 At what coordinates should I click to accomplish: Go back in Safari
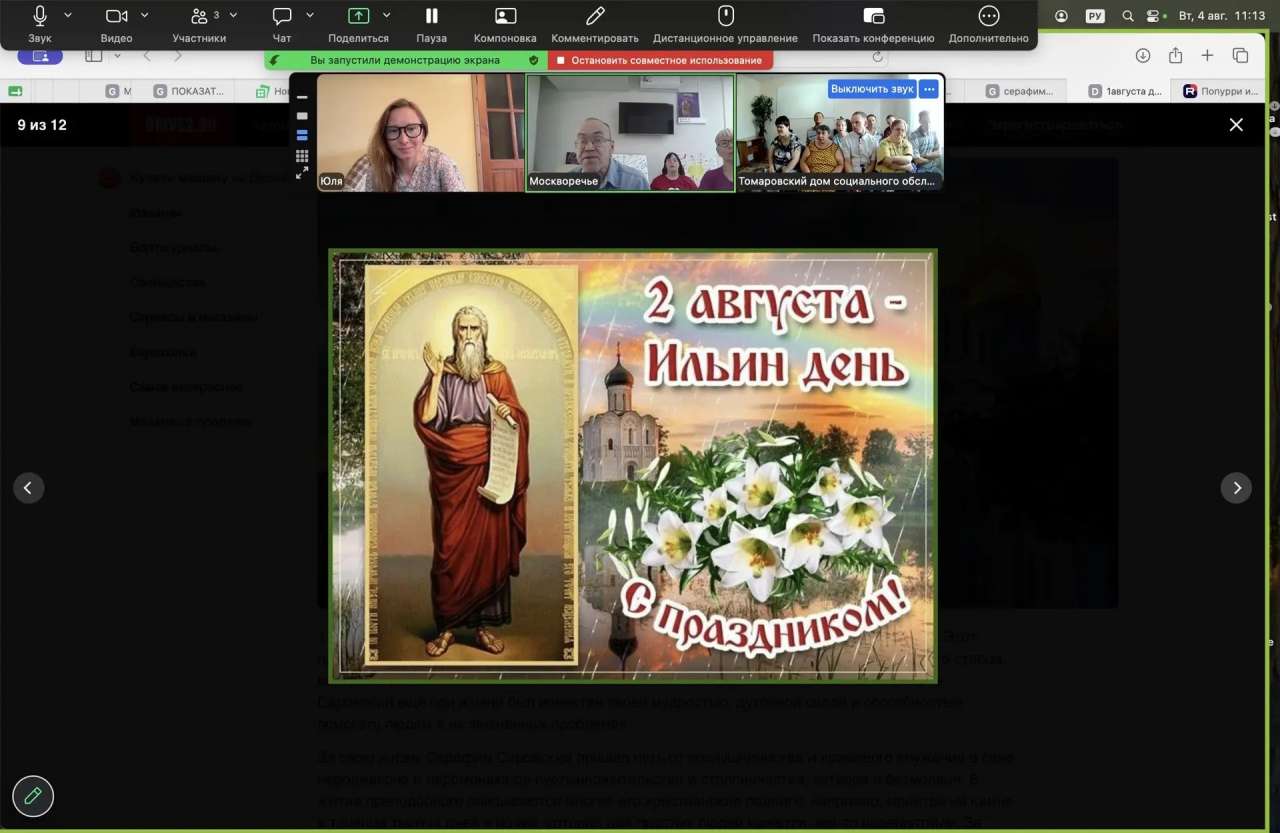click(x=147, y=56)
